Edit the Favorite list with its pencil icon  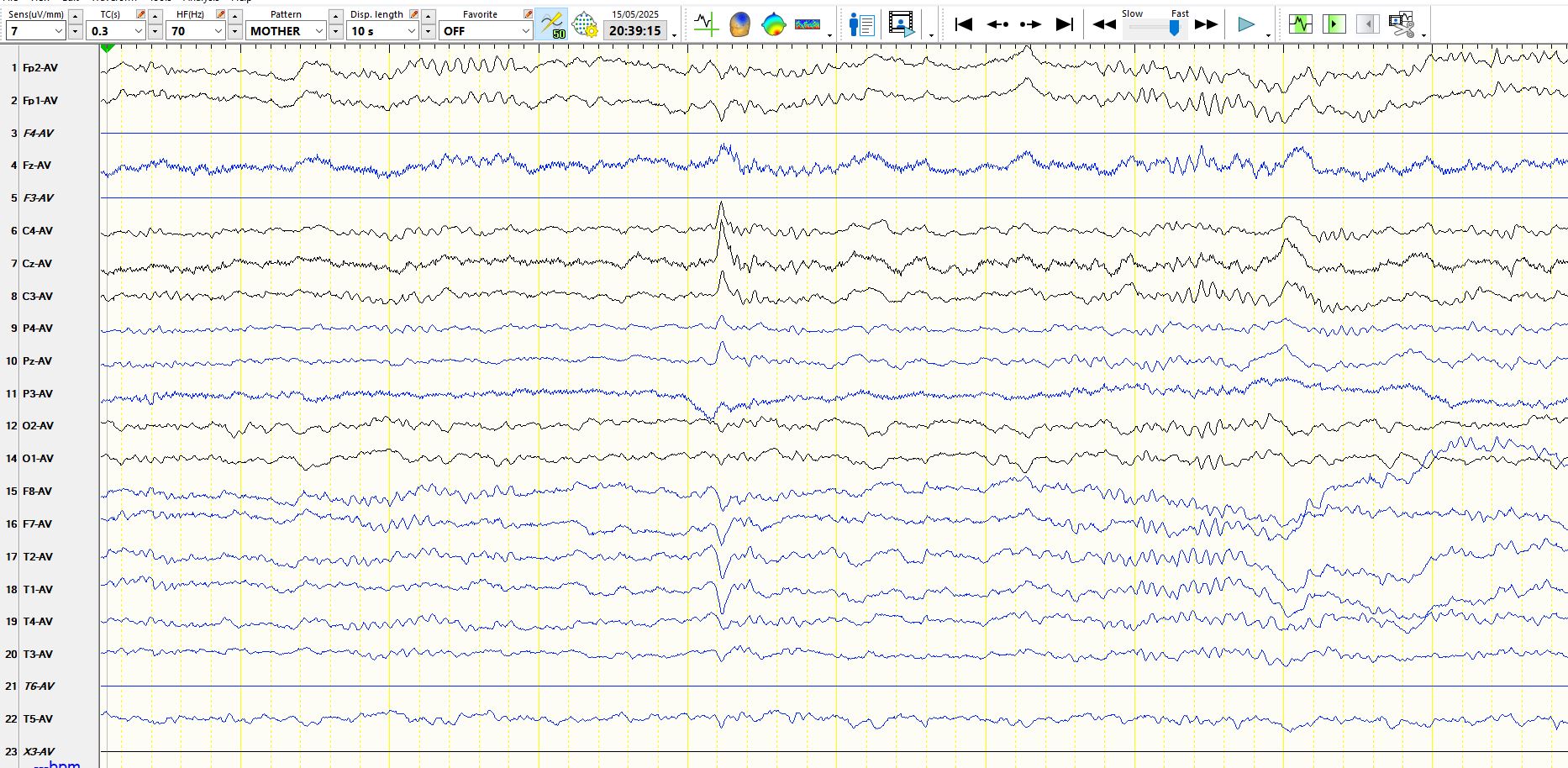pyautogui.click(x=528, y=14)
